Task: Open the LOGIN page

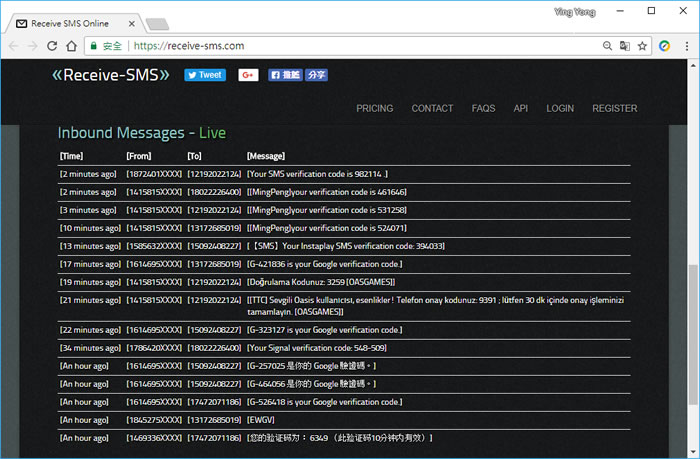Action: 560,108
